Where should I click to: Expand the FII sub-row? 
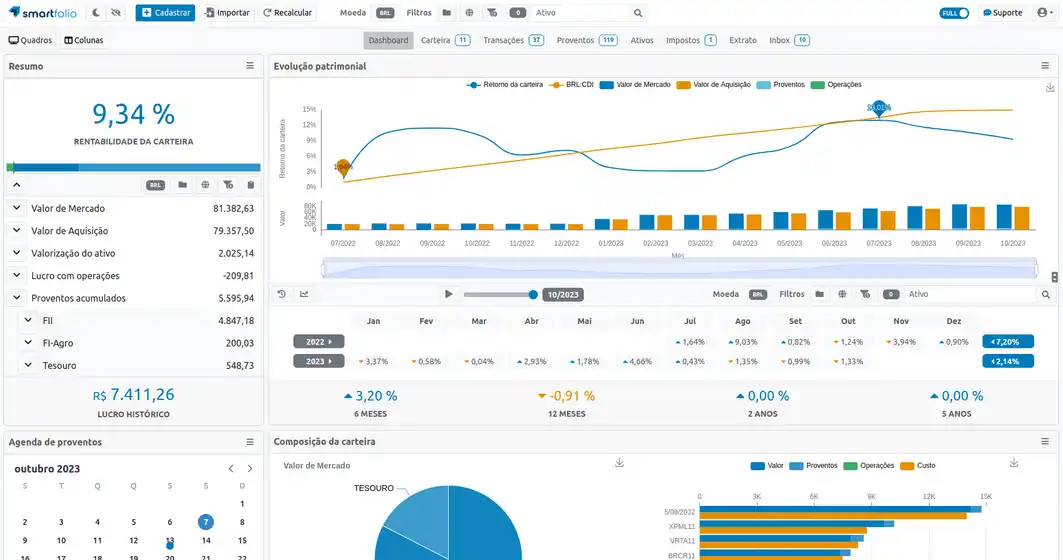pos(28,320)
